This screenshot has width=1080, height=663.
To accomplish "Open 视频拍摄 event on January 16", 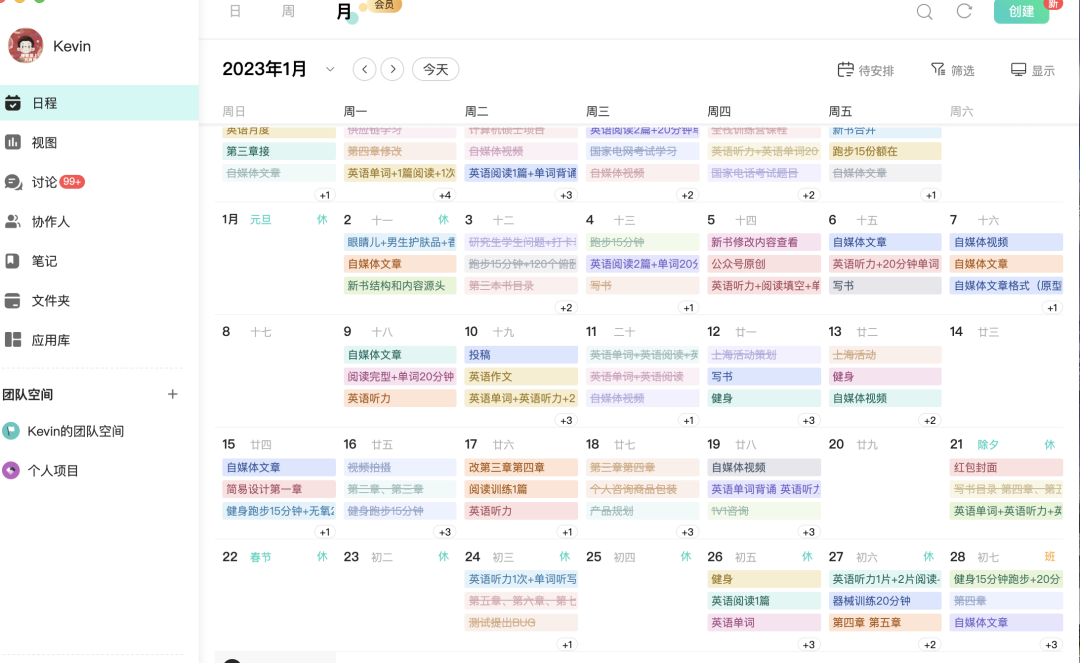I will pos(400,467).
